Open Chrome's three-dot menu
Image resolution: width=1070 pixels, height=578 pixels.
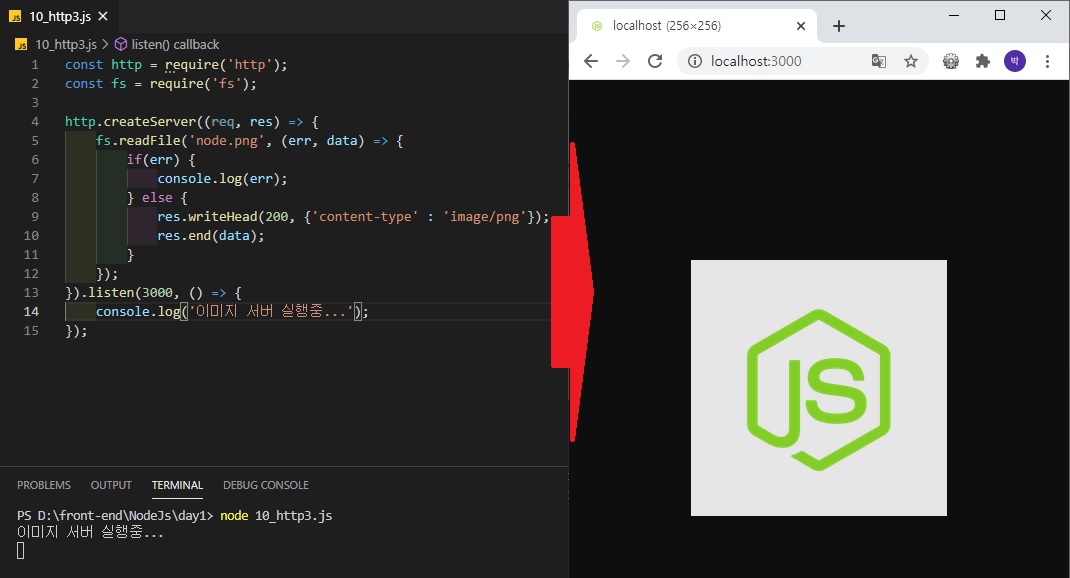(1047, 61)
